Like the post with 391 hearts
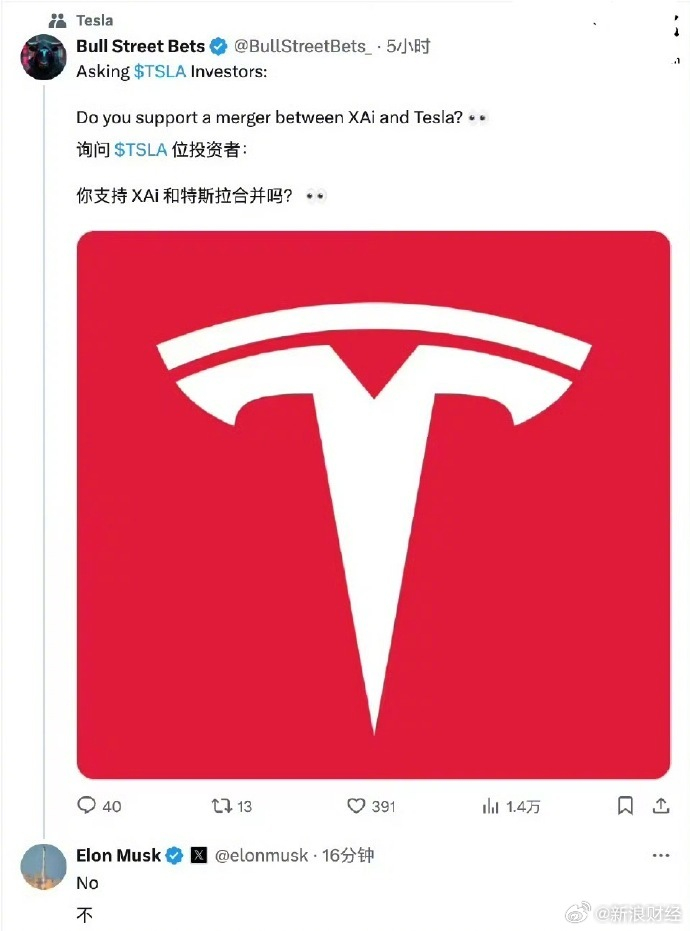 (x=356, y=806)
